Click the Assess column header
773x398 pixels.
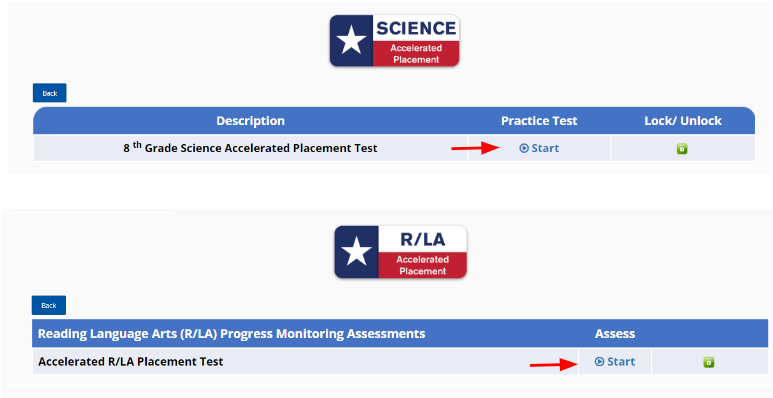tap(615, 334)
